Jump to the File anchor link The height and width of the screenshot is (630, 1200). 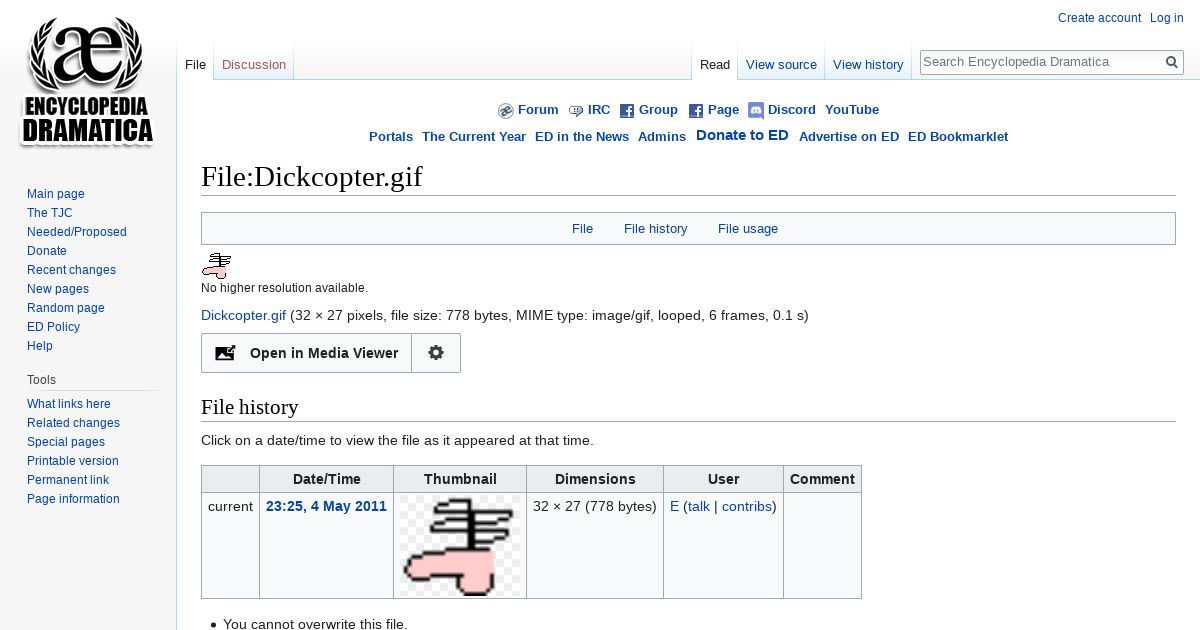(x=582, y=229)
